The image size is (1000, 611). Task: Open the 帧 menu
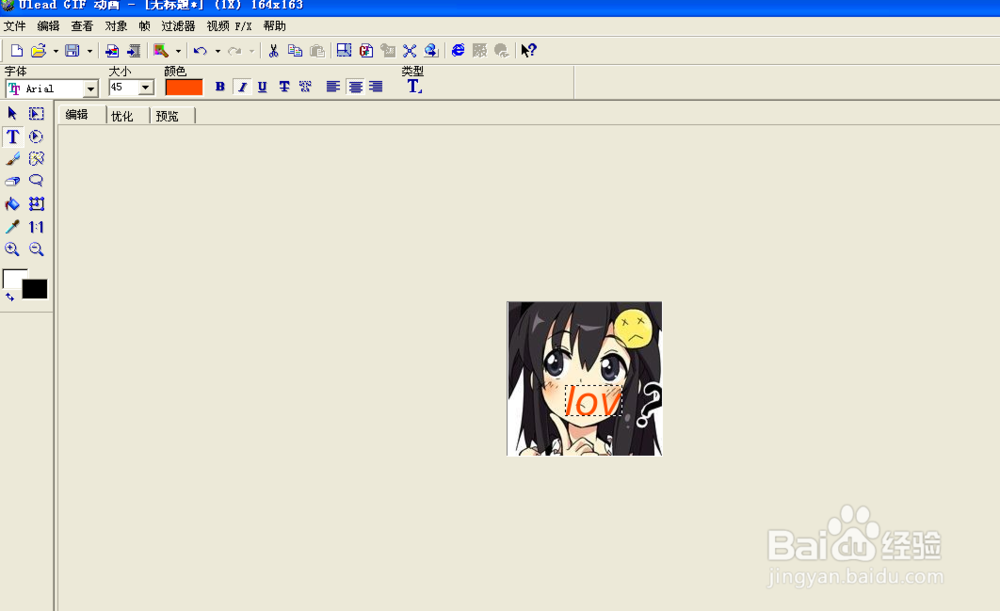144,26
